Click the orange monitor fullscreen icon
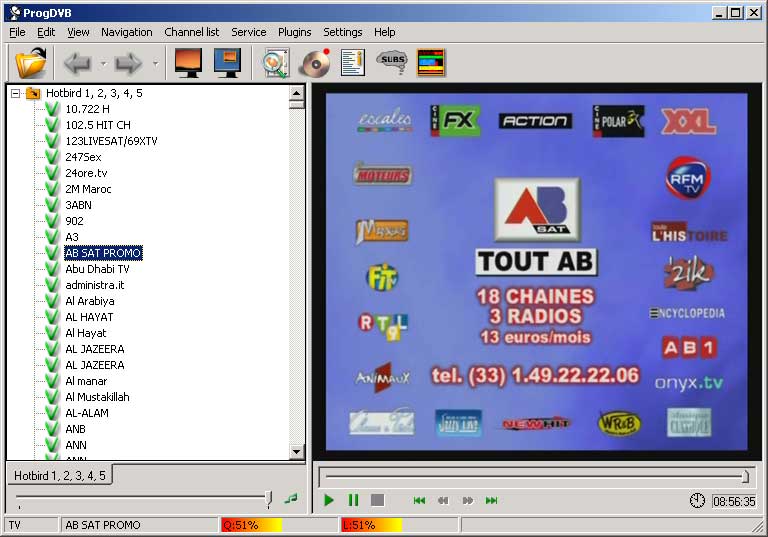This screenshot has width=768, height=537. 189,63
